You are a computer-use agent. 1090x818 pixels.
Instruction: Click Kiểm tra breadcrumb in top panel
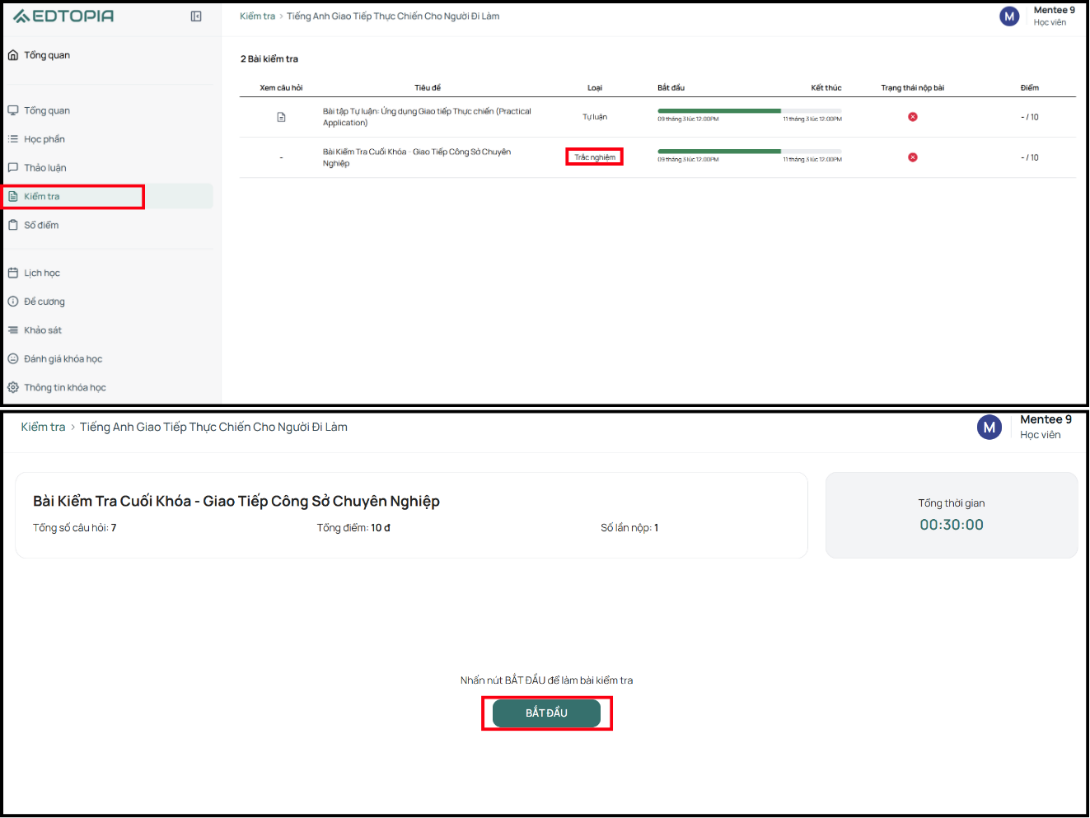(x=257, y=16)
